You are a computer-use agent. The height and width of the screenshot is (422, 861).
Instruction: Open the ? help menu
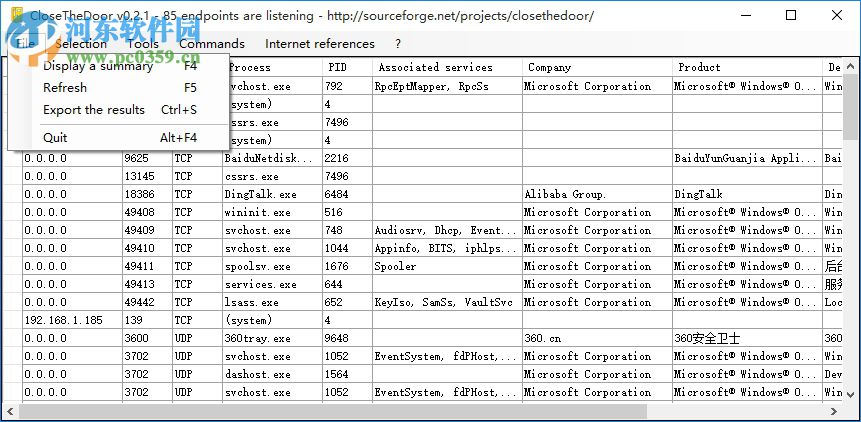(398, 44)
